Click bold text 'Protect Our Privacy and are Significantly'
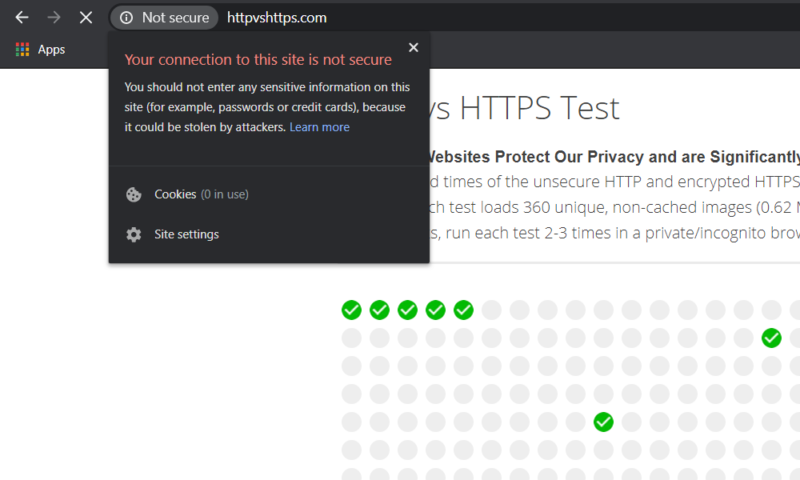The image size is (800, 480). point(647,157)
